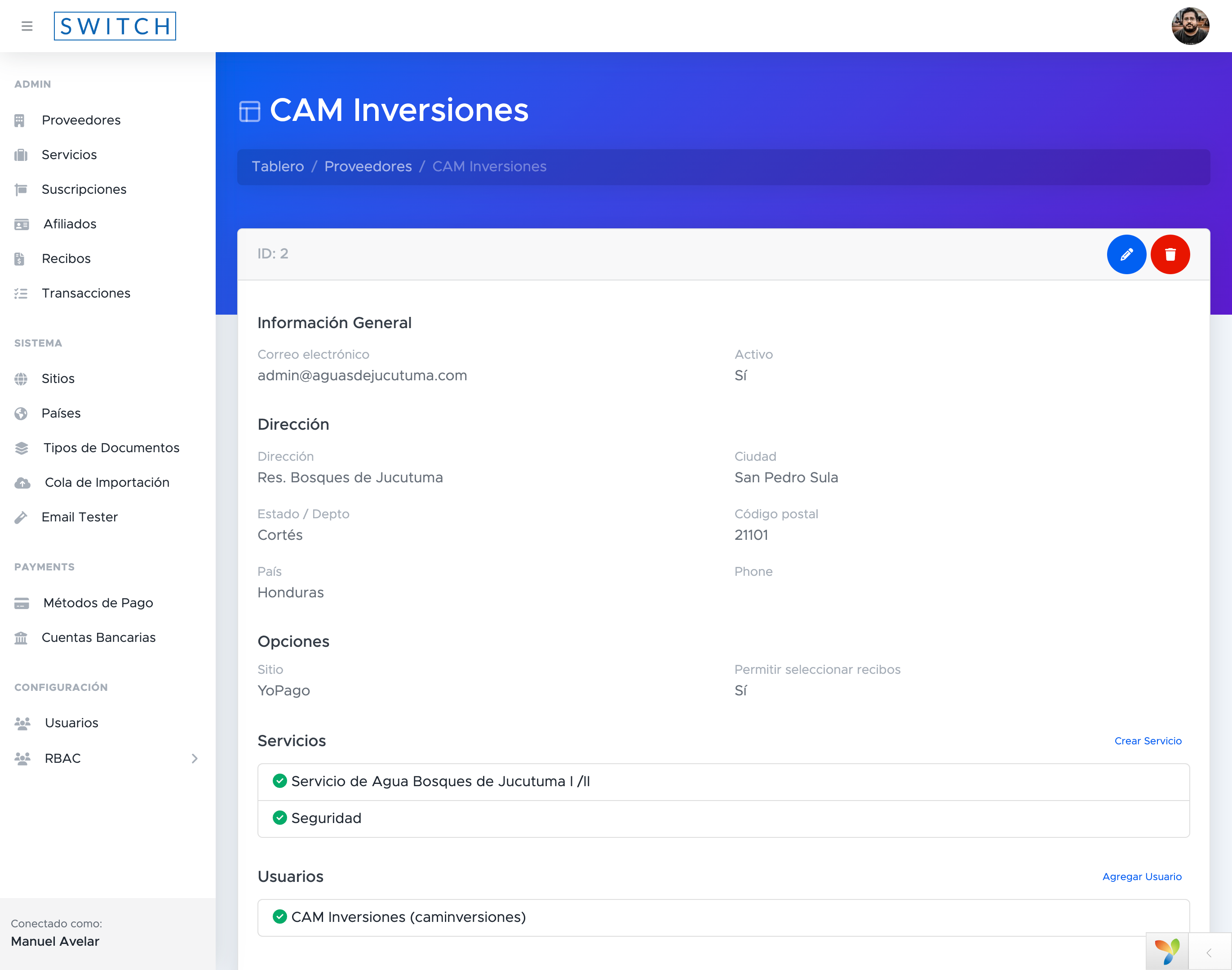Collapse the debug toolbar arrow
This screenshot has height=970, width=1232.
click(x=1209, y=952)
